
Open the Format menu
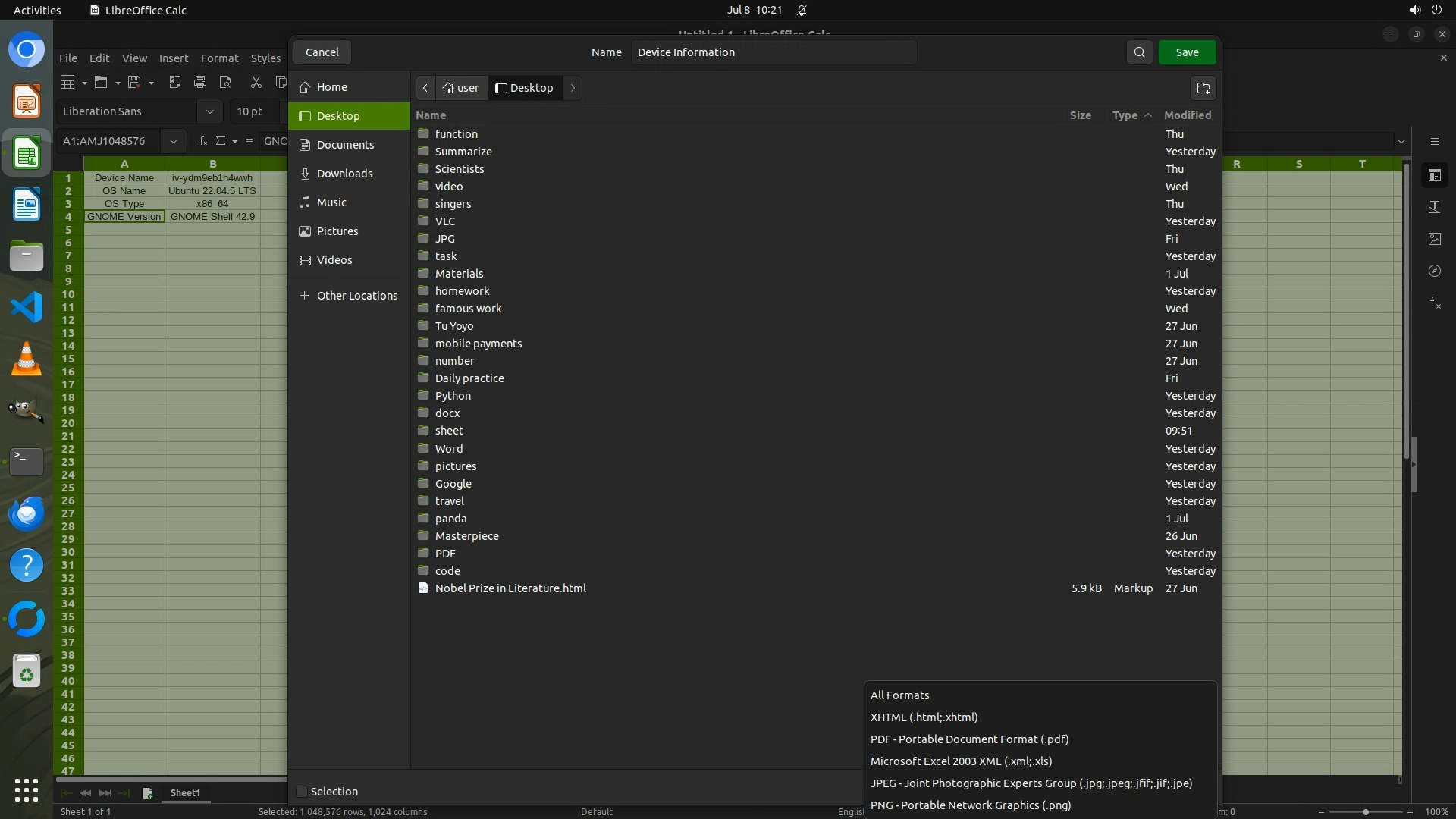tap(219, 58)
